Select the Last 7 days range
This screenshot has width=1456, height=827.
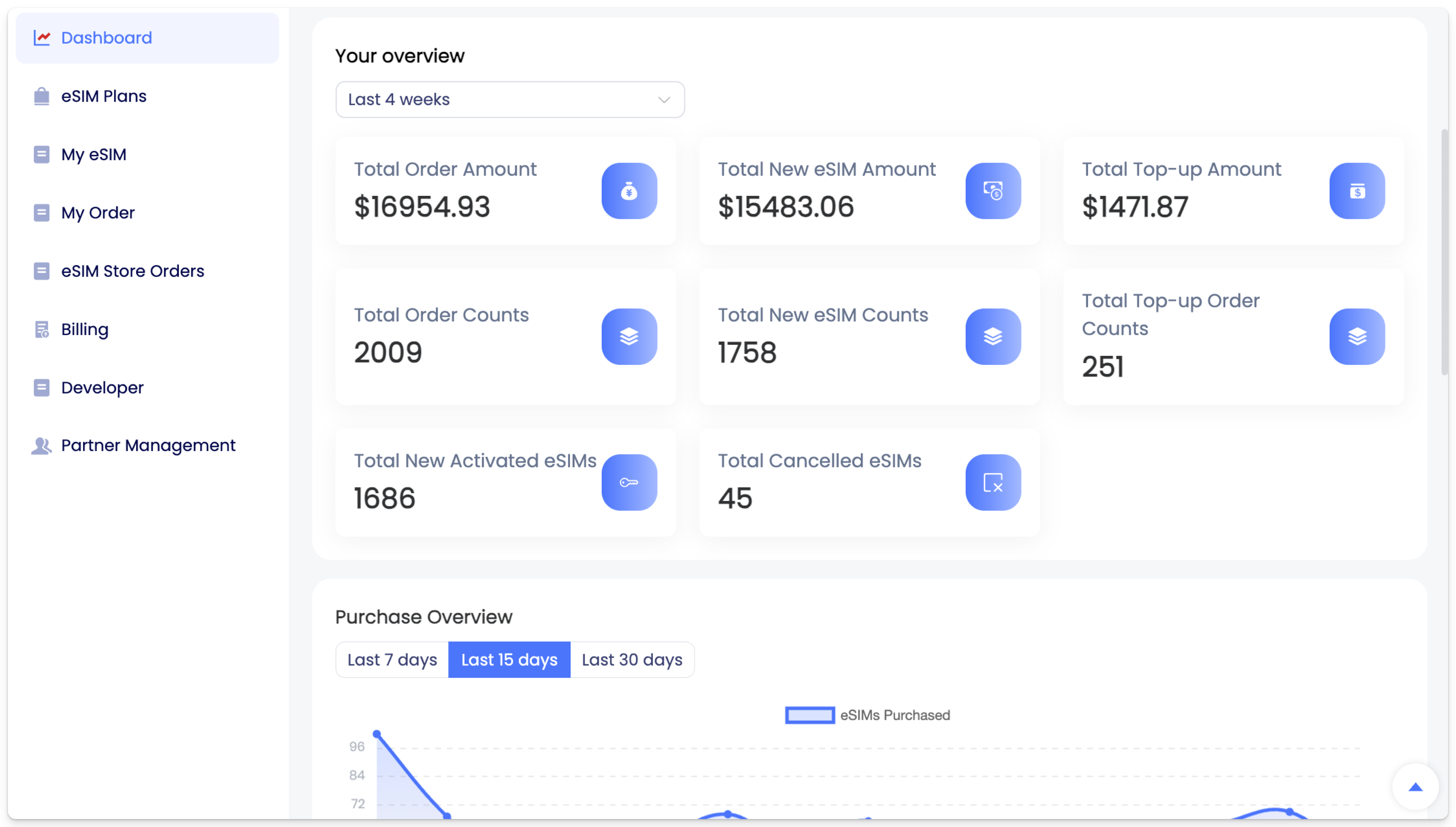392,660
